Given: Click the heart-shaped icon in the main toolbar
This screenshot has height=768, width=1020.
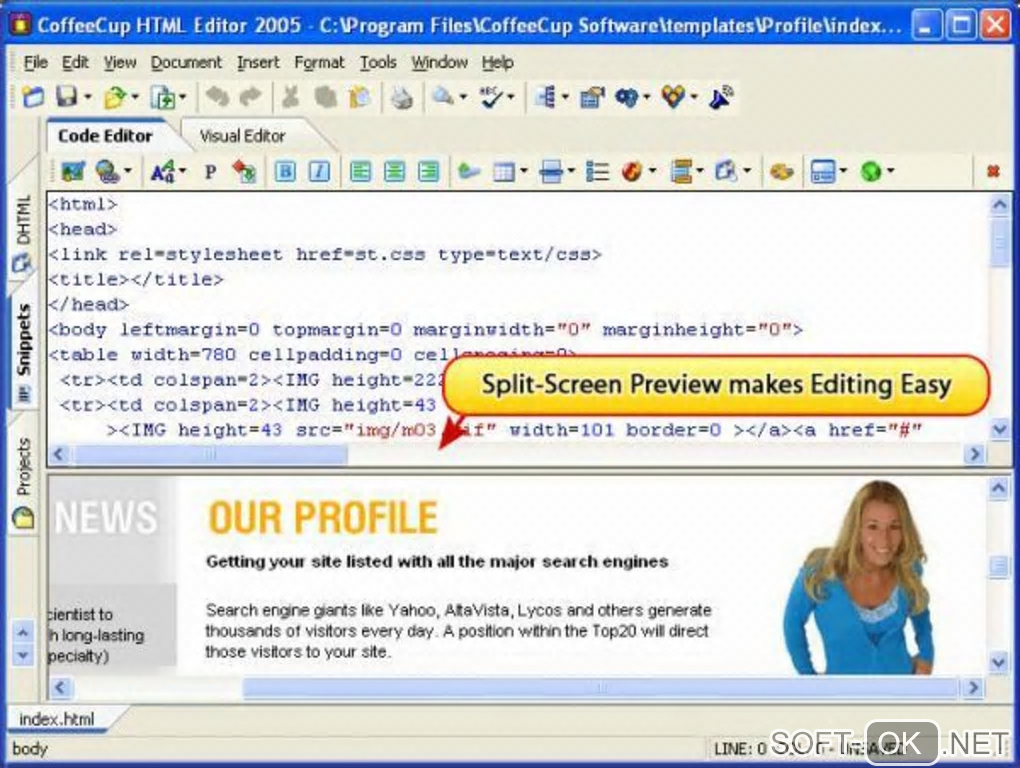Looking at the screenshot, I should [x=673, y=98].
